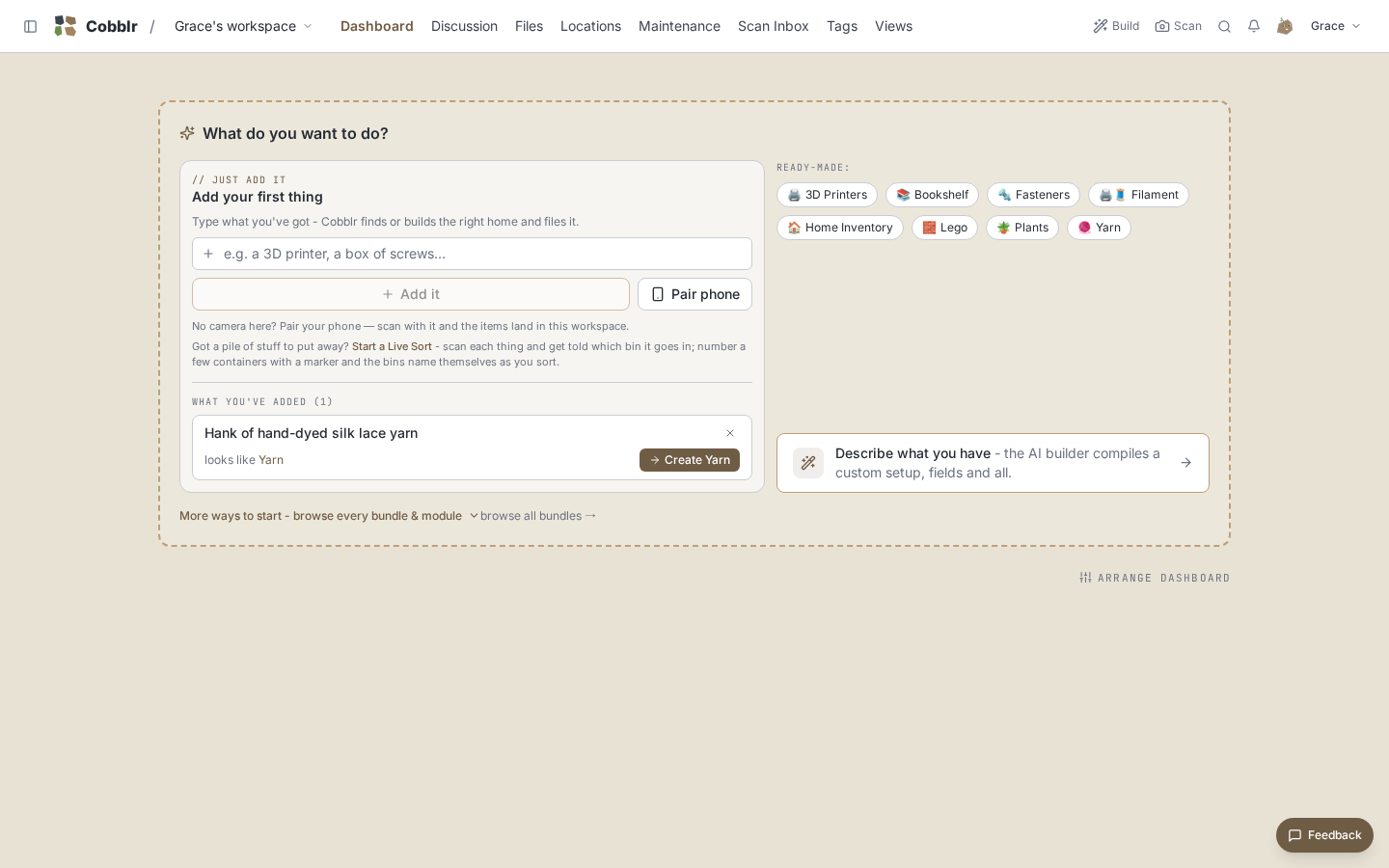The height and width of the screenshot is (868, 1389).
Task: Open the Tags tab
Action: click(842, 26)
